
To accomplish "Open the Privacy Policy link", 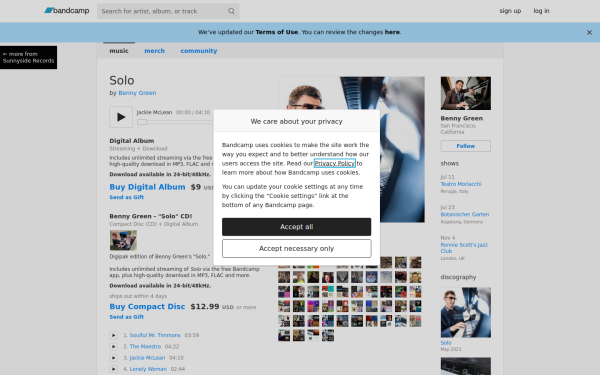I will (x=335, y=163).
